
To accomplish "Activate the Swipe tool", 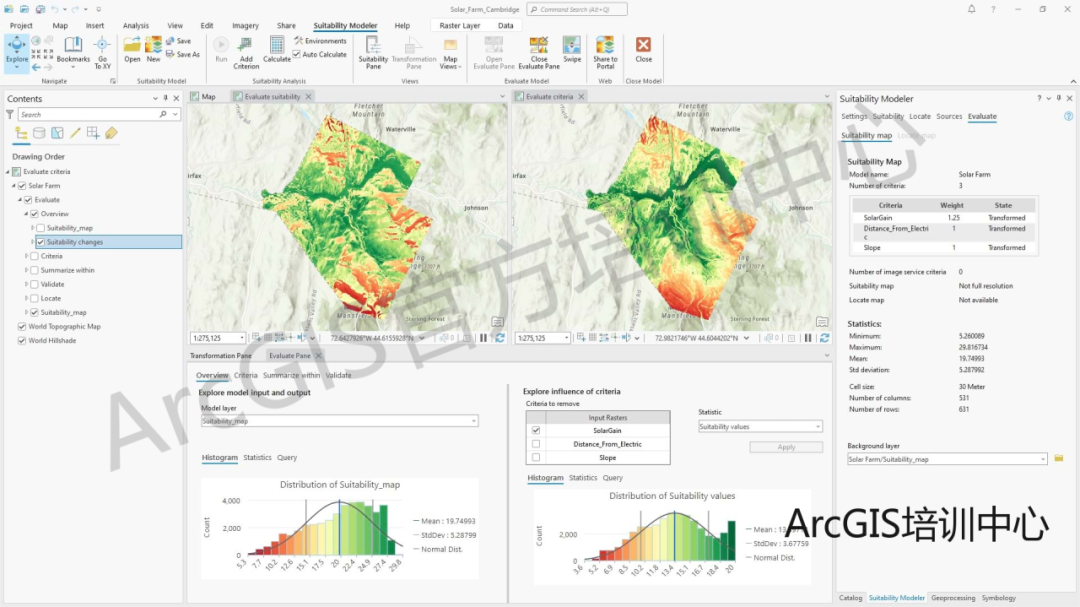I will 572,50.
